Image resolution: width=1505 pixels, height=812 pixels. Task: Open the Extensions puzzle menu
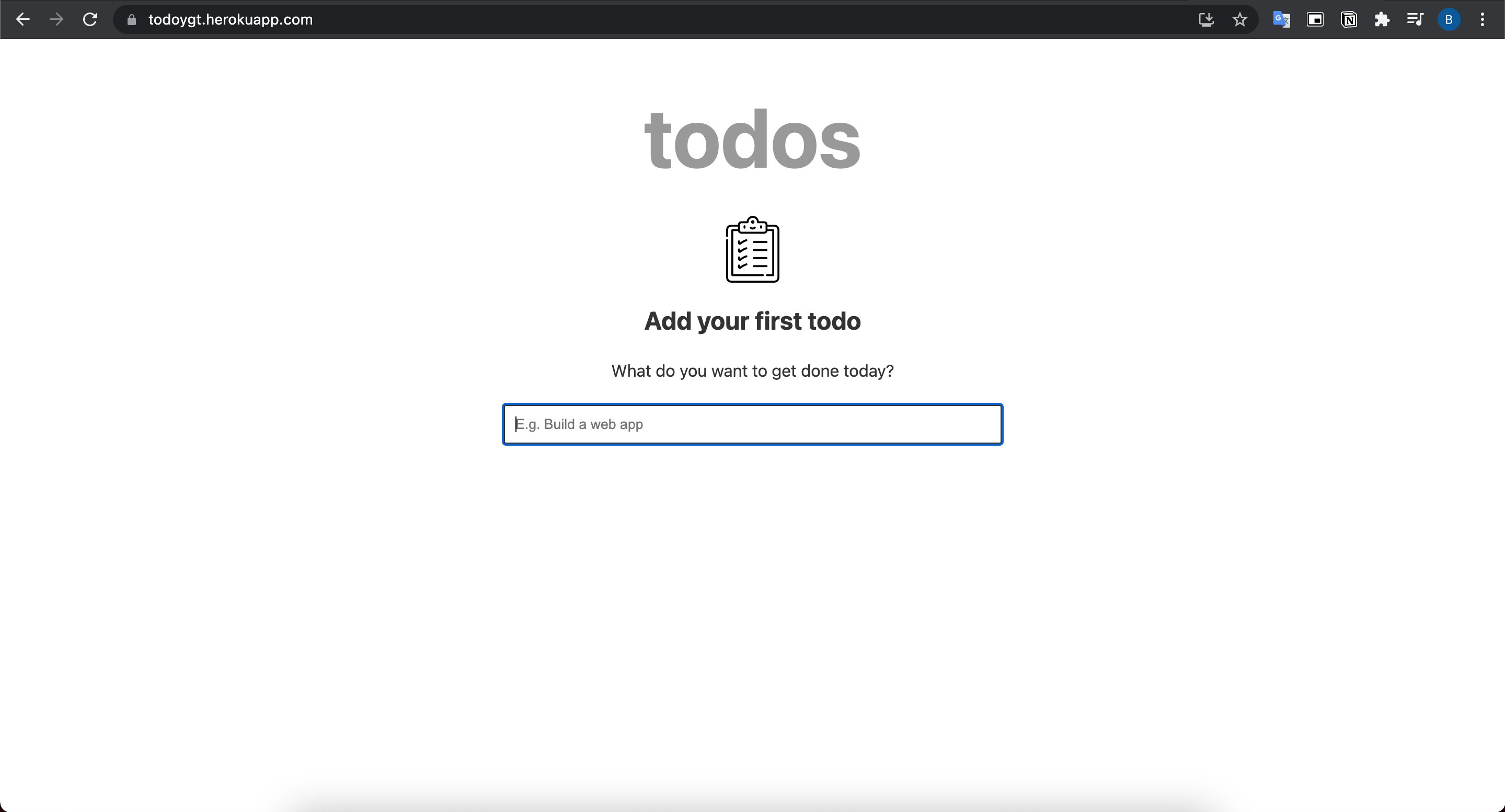(1382, 20)
